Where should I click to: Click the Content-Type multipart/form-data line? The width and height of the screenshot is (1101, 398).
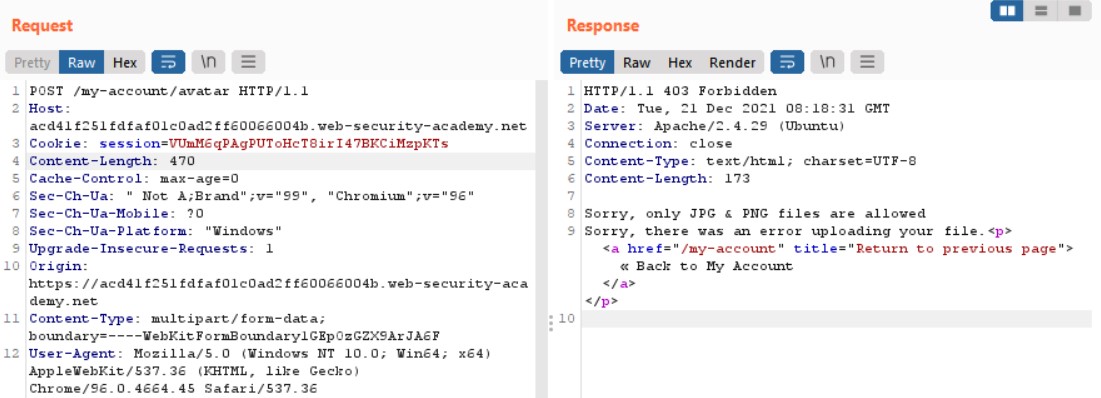click(177, 319)
